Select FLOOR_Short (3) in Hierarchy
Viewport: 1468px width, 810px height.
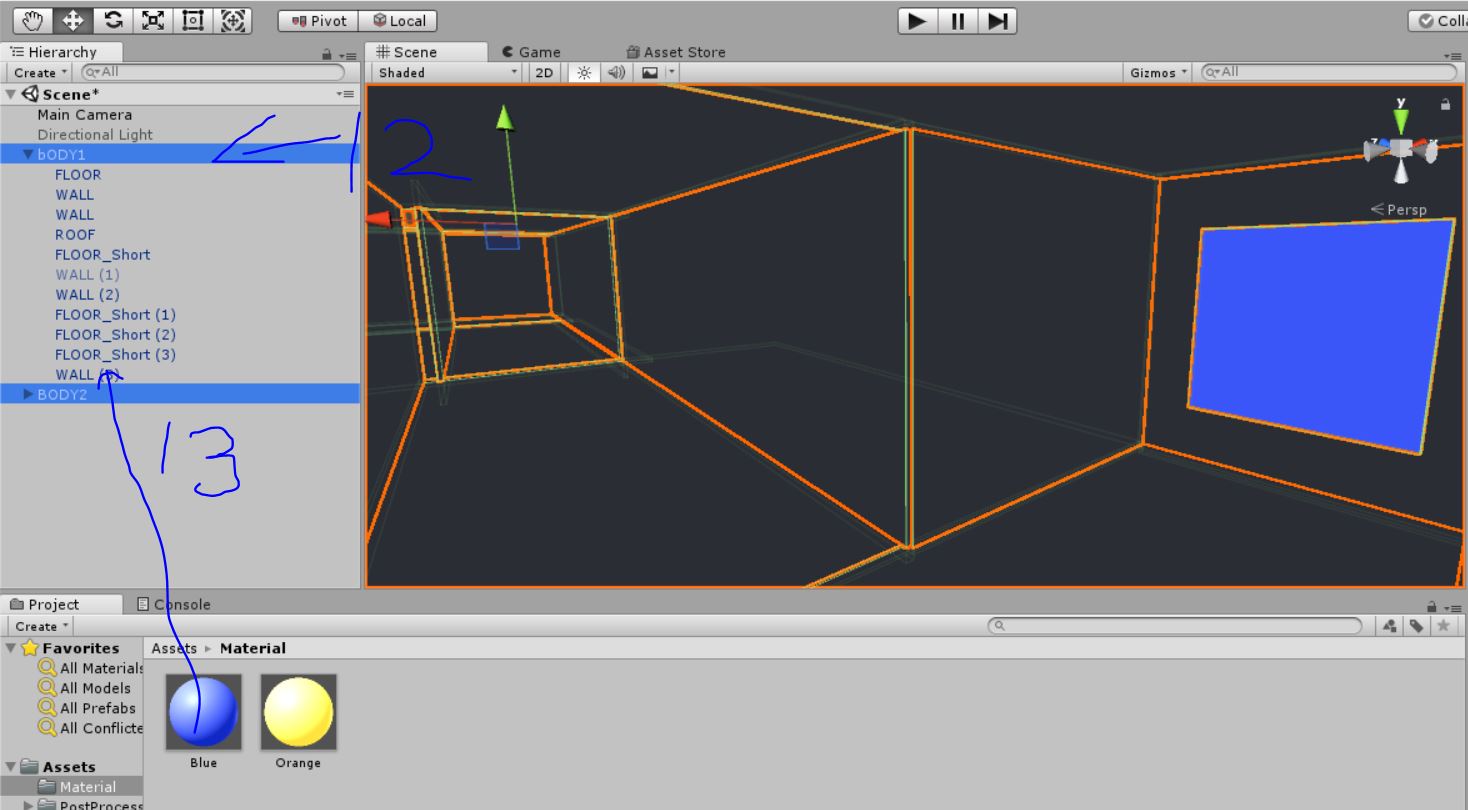tap(115, 354)
